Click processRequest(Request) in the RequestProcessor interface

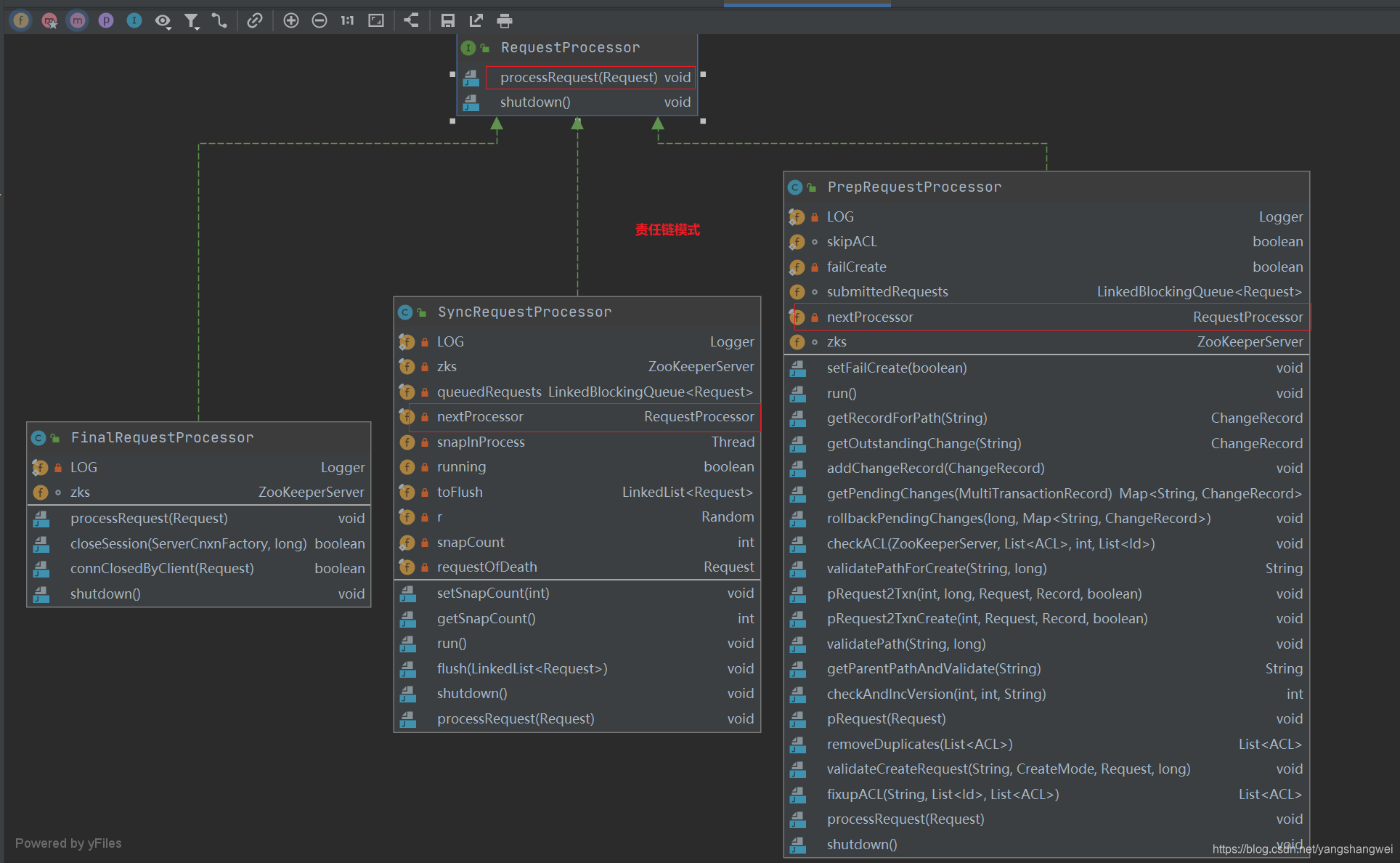[x=579, y=77]
